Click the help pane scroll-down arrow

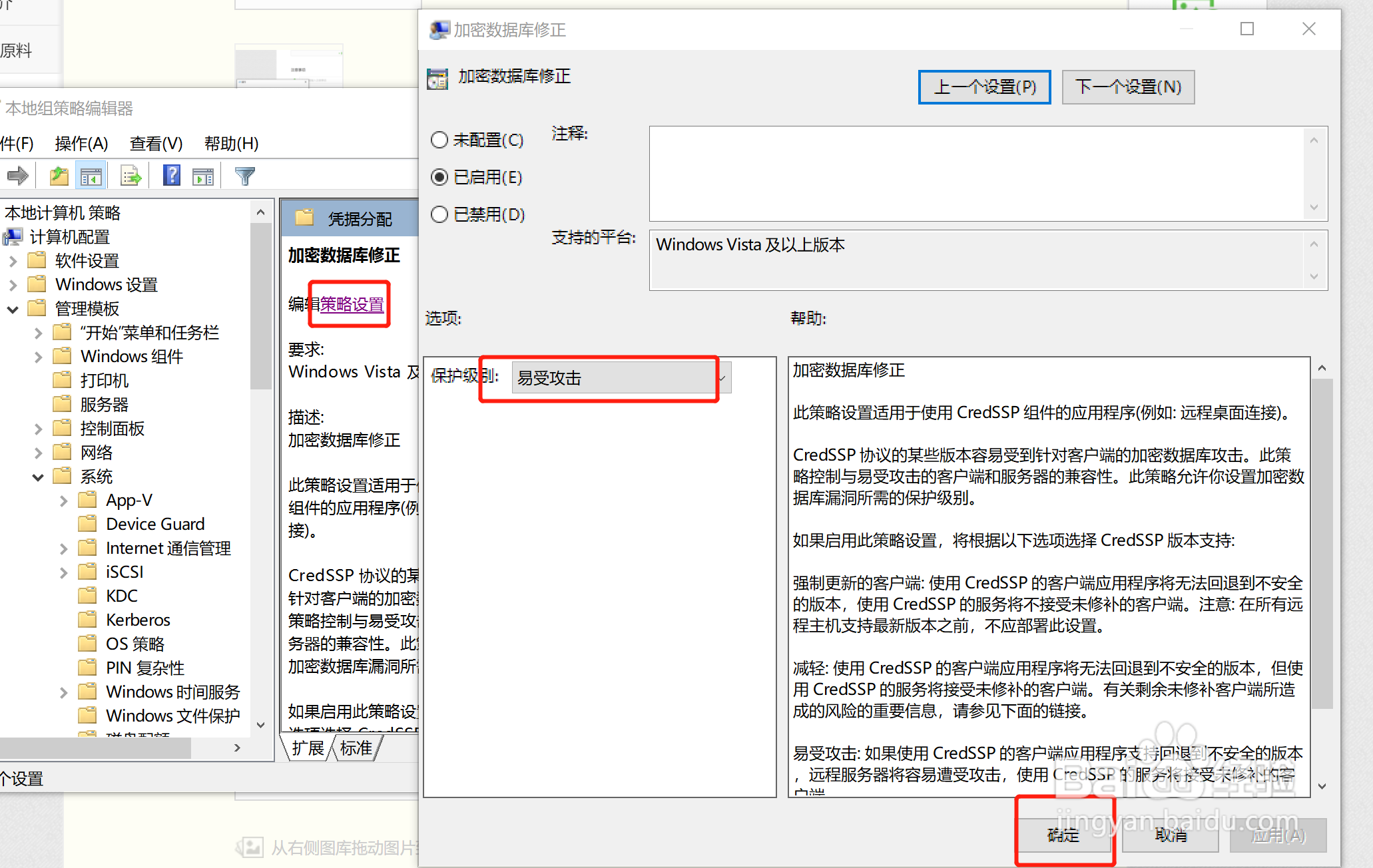[1322, 786]
